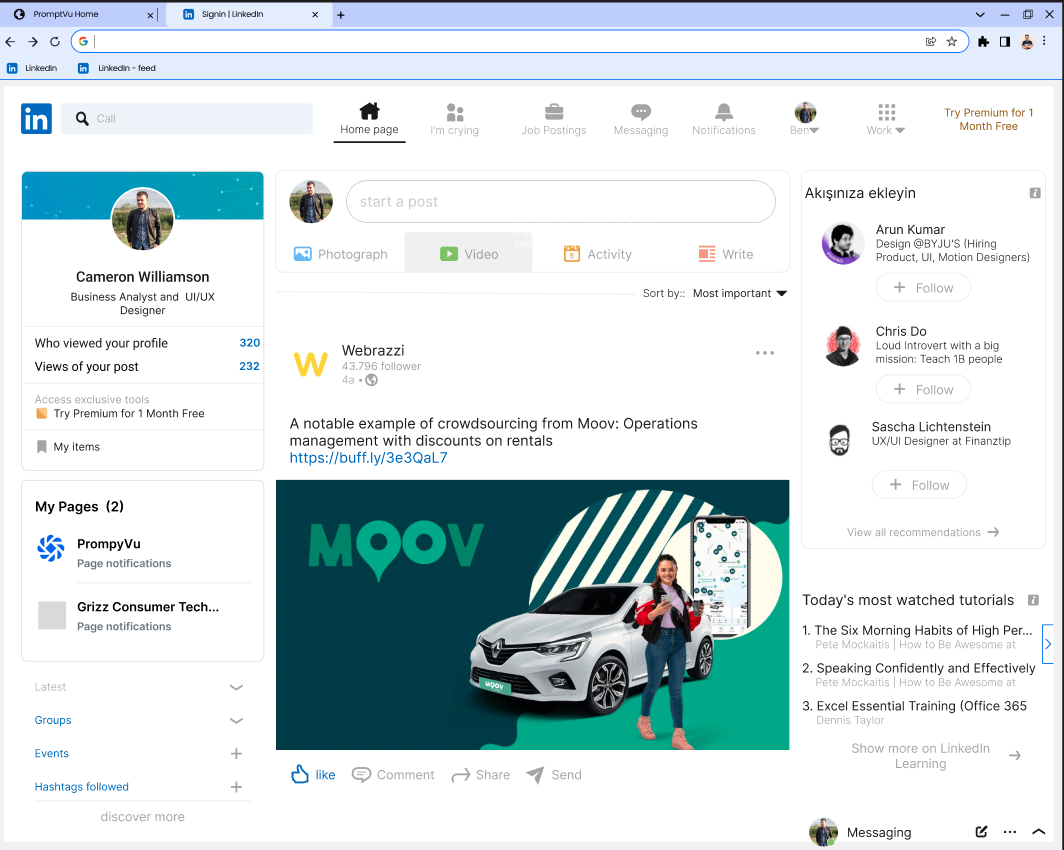Click the LinkedIn logo in the header
This screenshot has width=1064, height=850.
36,119
